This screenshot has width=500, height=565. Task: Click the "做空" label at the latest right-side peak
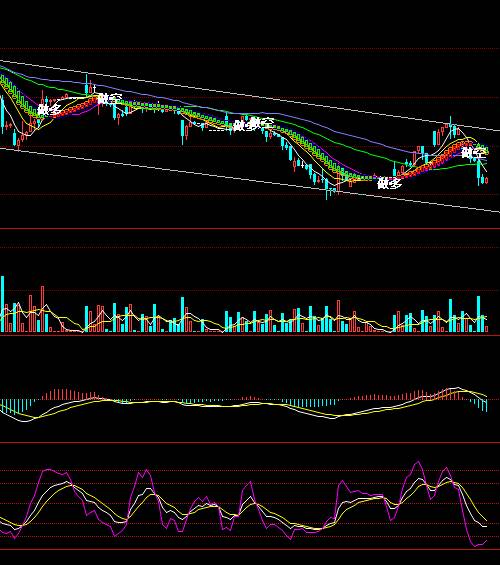[x=473, y=153]
